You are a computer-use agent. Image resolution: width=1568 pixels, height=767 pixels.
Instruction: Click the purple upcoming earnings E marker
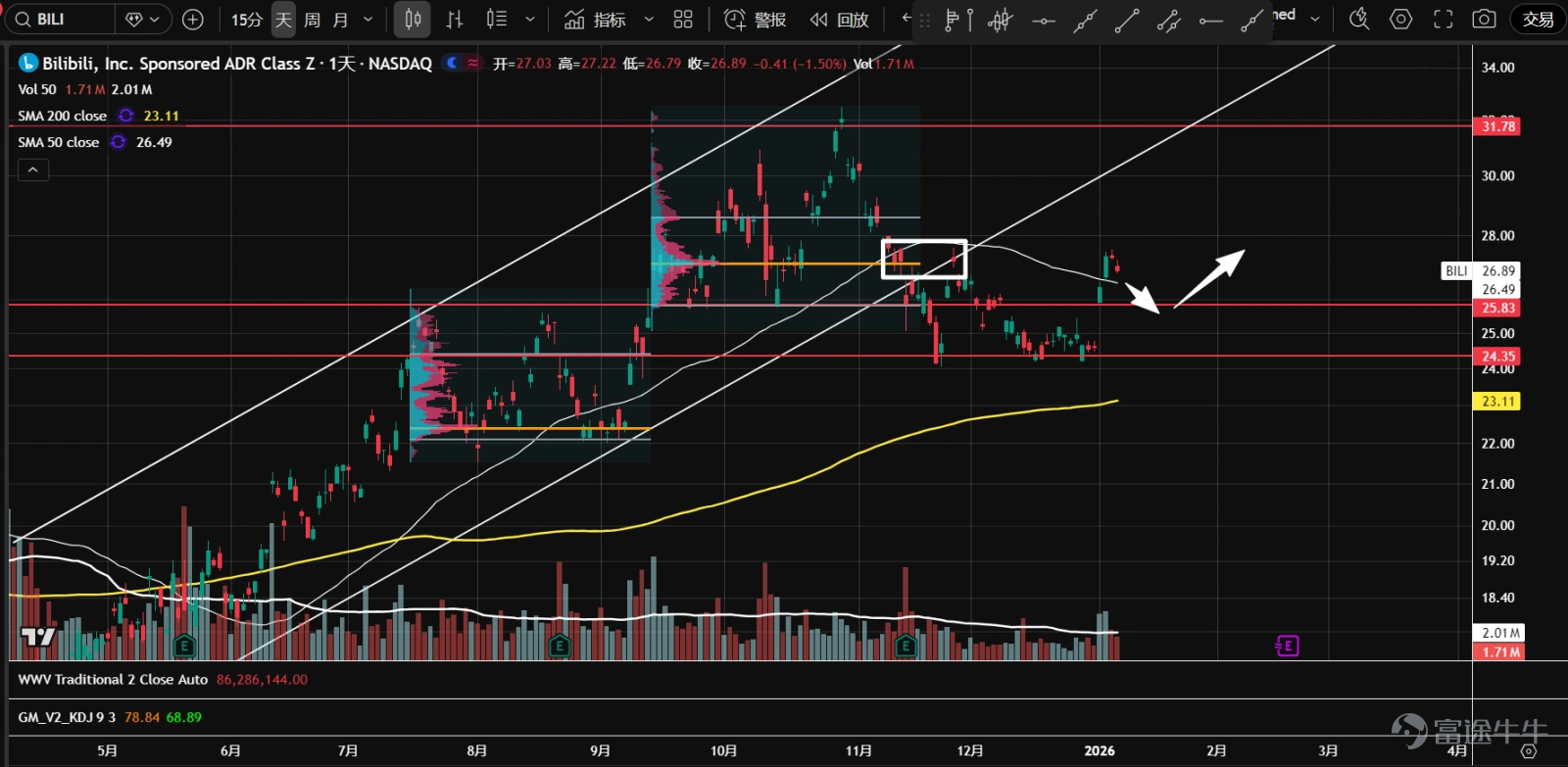(x=1287, y=646)
